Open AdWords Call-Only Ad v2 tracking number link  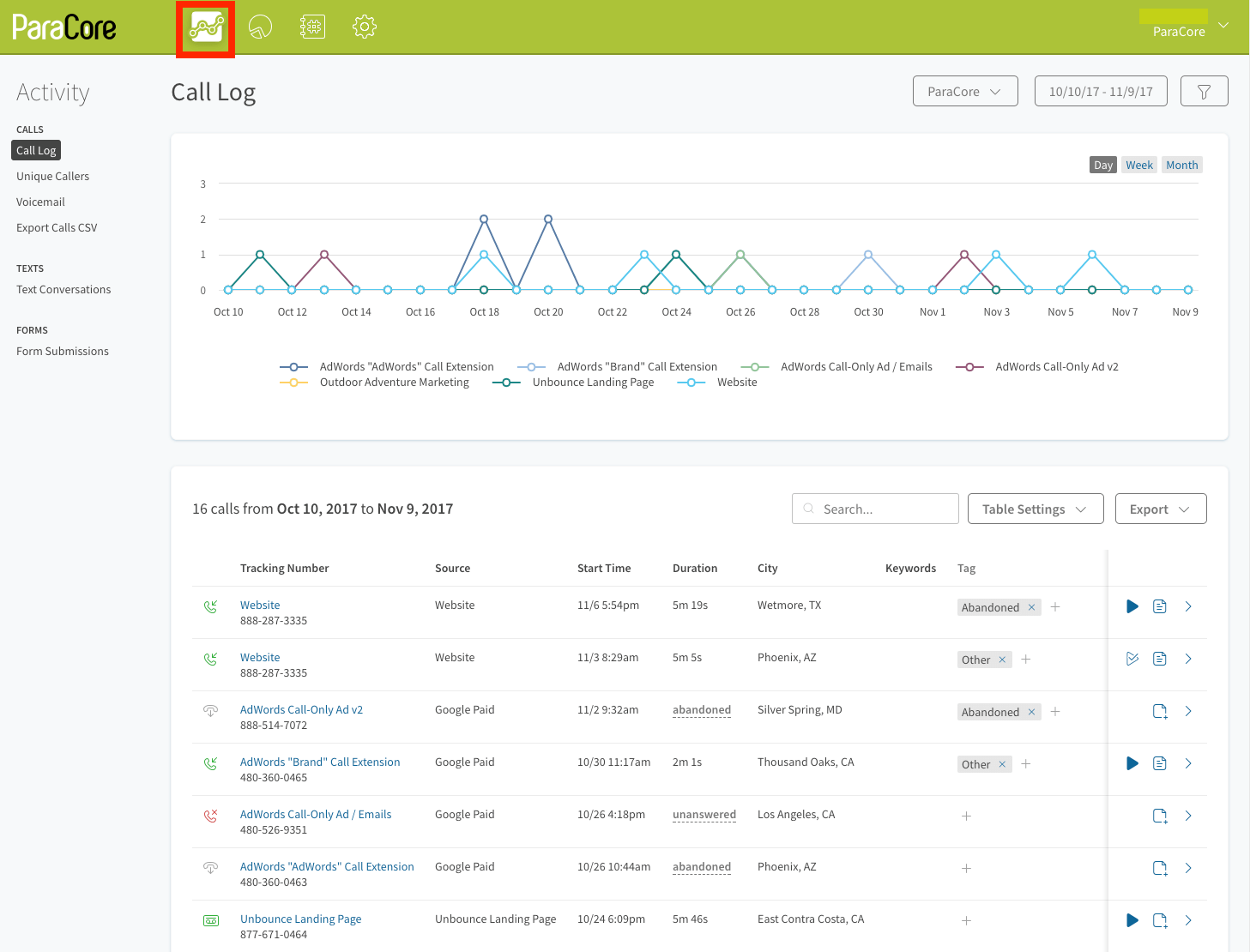(301, 709)
